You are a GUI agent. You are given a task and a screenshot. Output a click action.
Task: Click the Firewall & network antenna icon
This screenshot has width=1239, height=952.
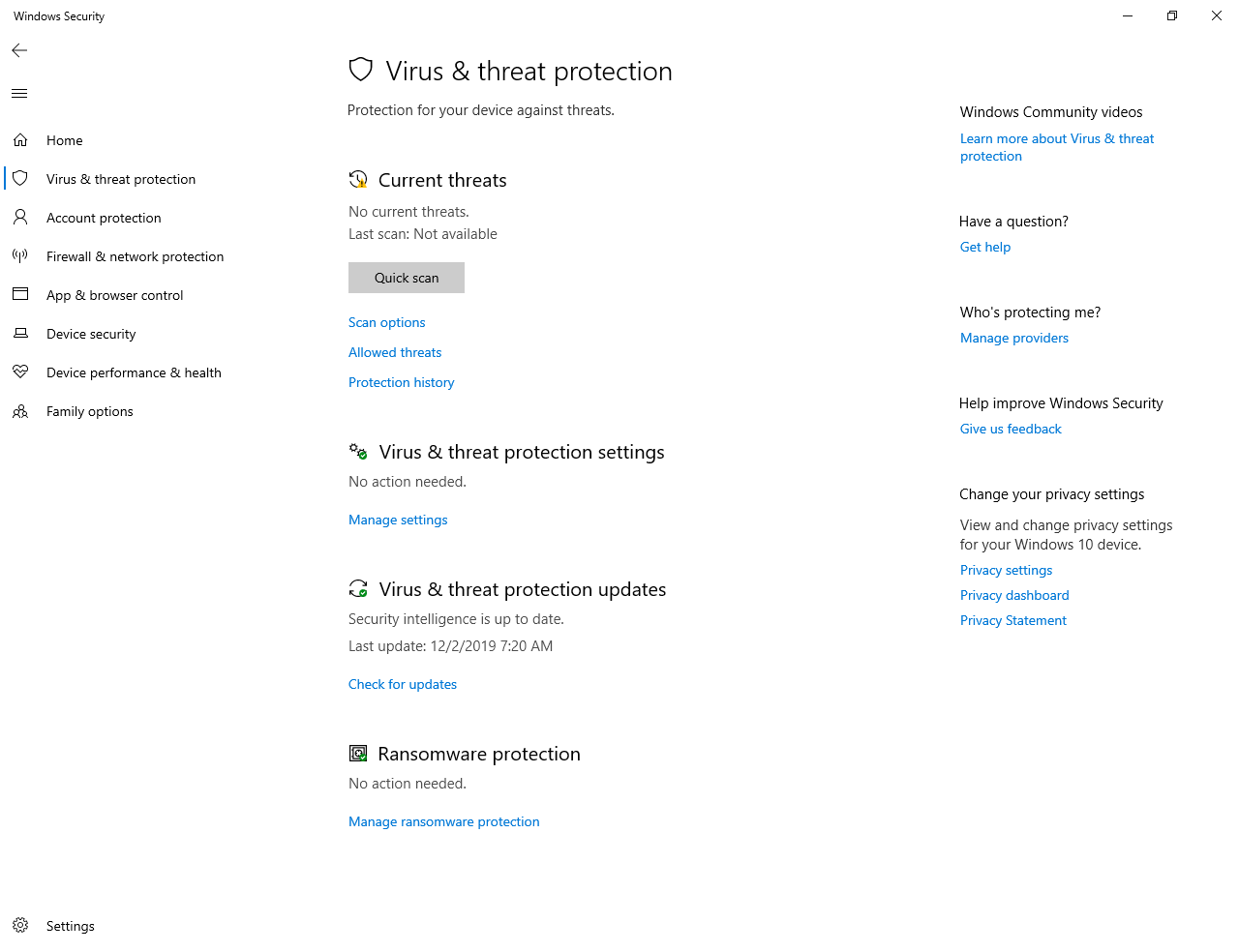(20, 256)
